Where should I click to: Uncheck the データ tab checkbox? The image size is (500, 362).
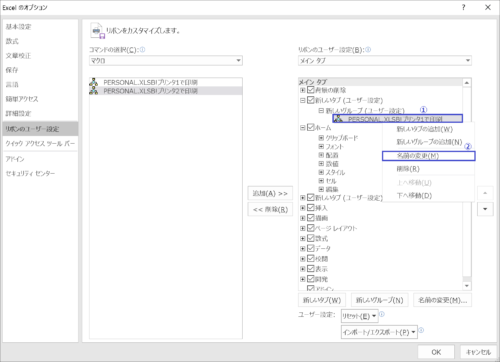click(311, 248)
